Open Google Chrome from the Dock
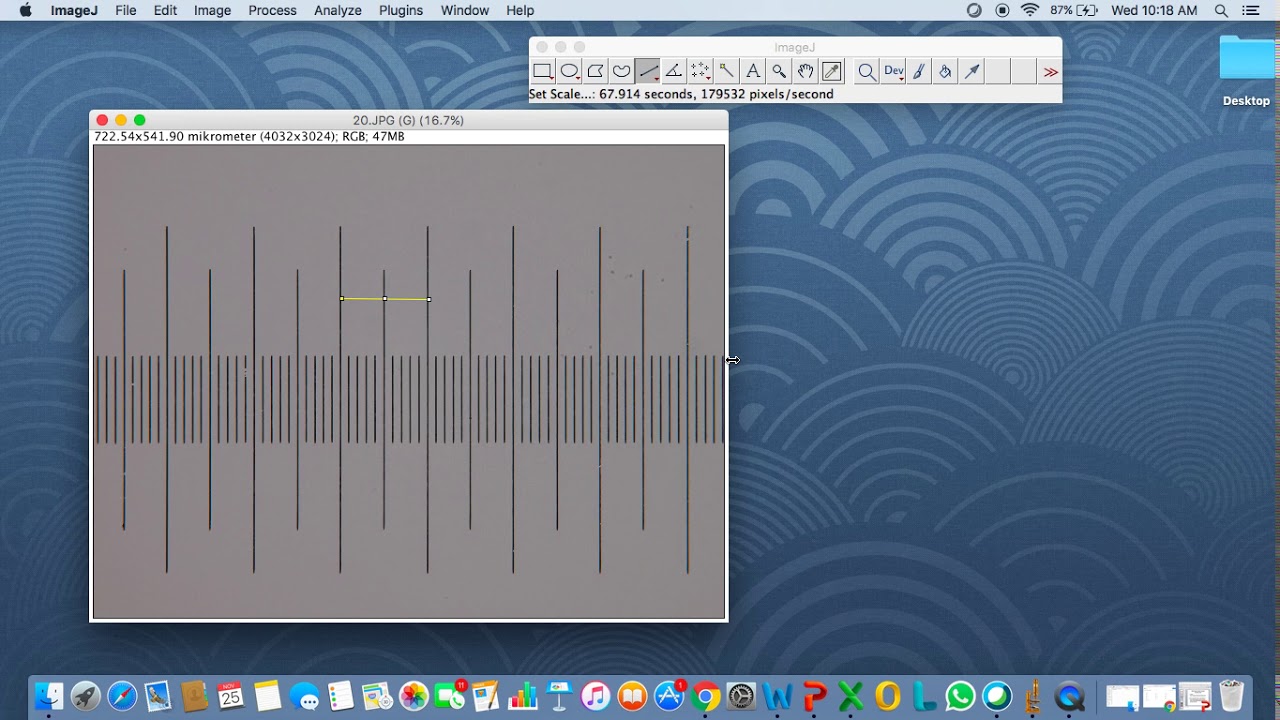The width and height of the screenshot is (1280, 720). (x=705, y=695)
